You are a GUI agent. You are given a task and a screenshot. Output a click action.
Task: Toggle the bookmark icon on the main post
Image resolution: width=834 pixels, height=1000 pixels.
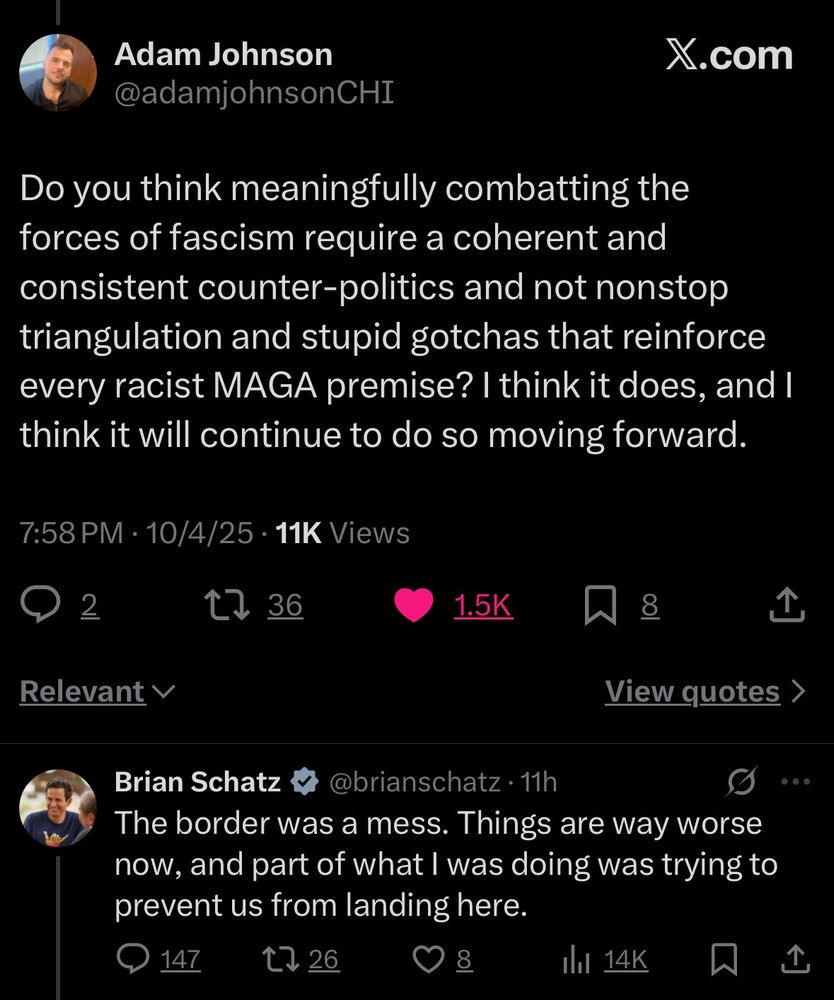(599, 605)
